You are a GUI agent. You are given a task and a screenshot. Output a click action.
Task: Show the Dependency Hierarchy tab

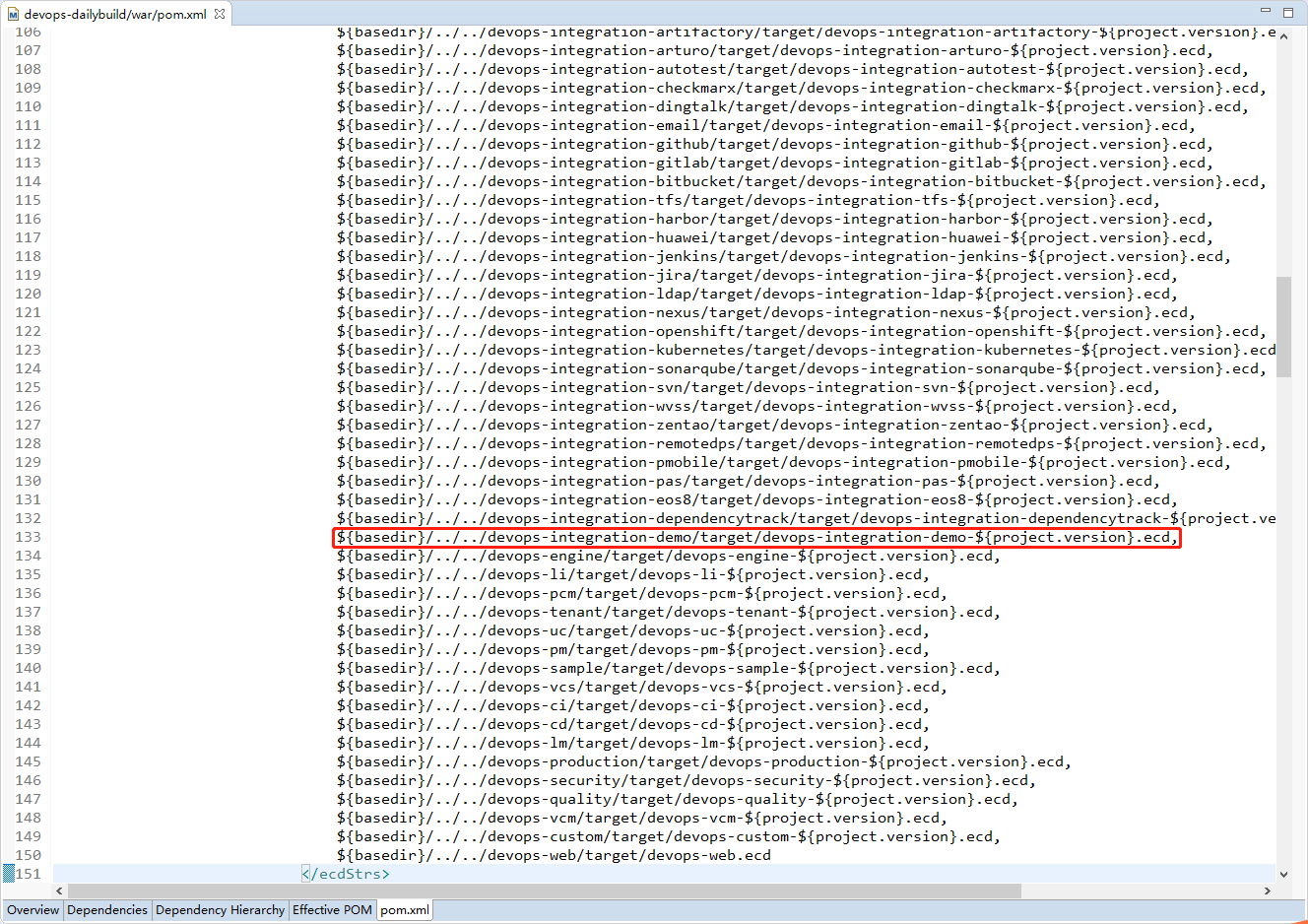tap(220, 910)
